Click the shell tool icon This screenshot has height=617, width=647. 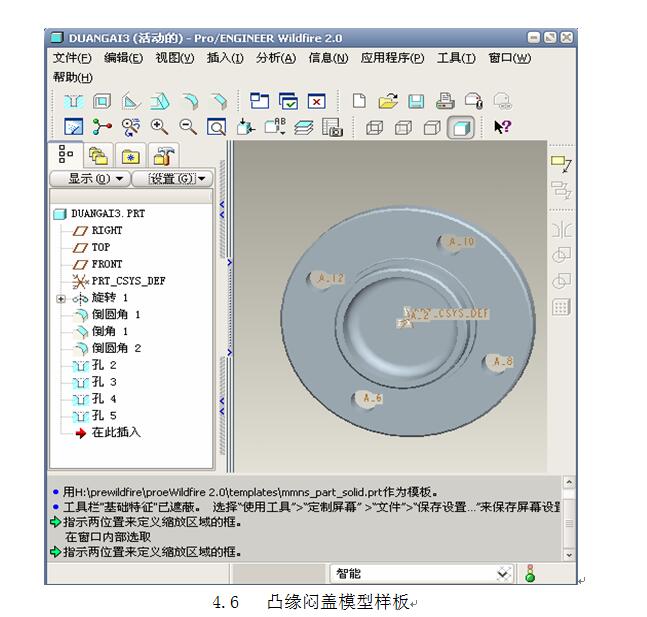click(x=102, y=101)
